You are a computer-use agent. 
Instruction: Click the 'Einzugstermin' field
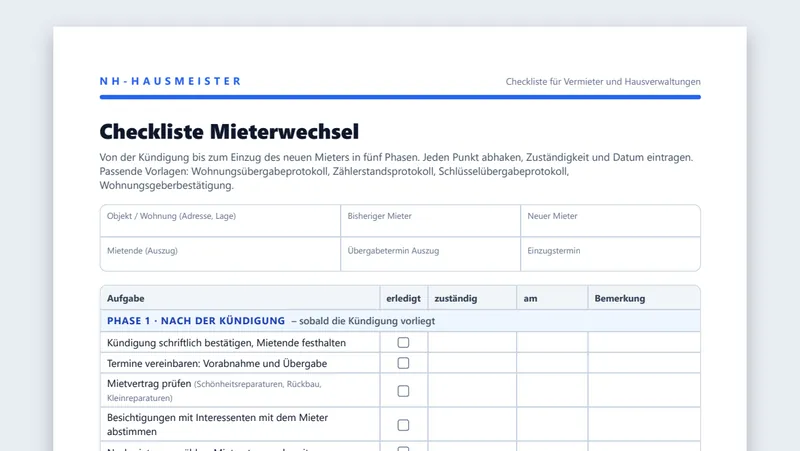(610, 254)
